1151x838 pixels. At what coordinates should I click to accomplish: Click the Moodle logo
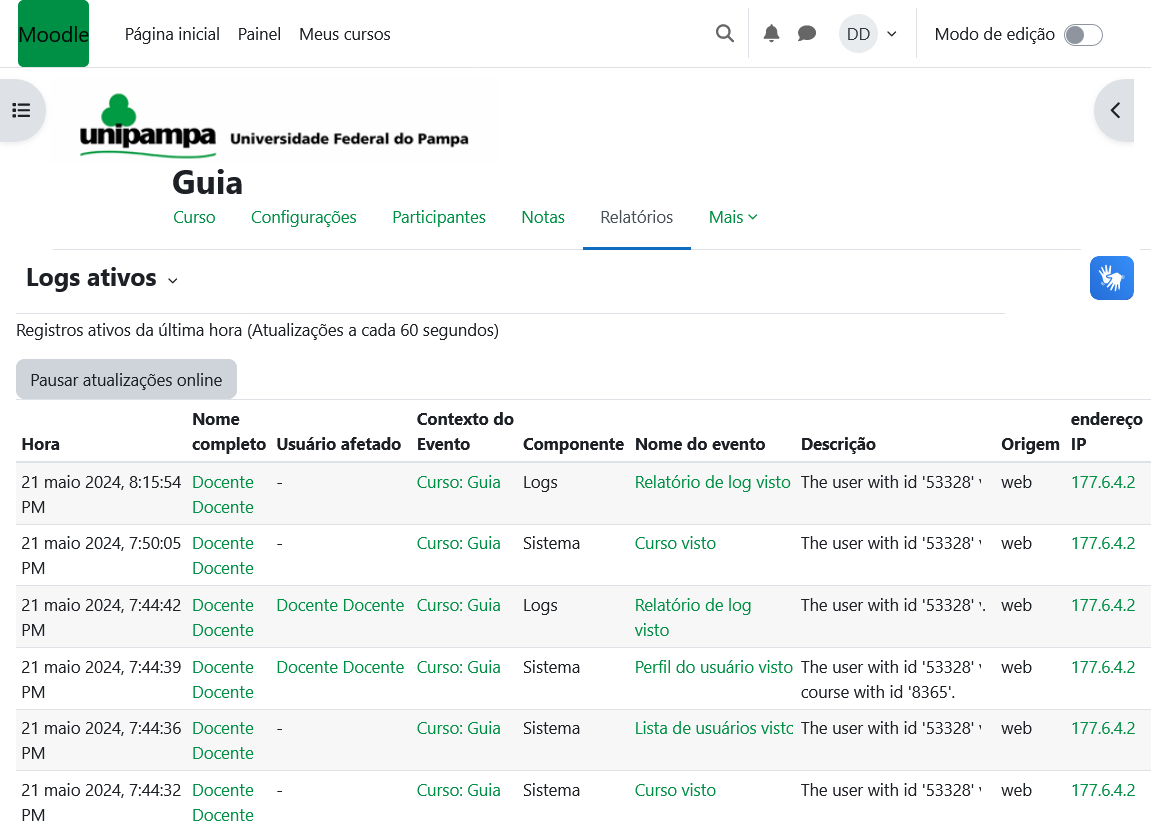(53, 34)
